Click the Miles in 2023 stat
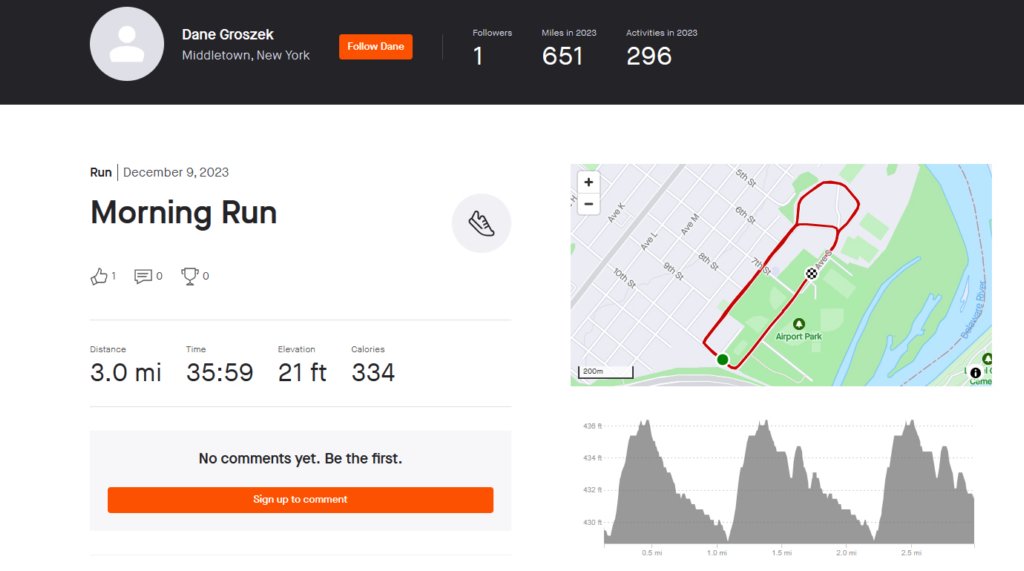 pyautogui.click(x=569, y=48)
